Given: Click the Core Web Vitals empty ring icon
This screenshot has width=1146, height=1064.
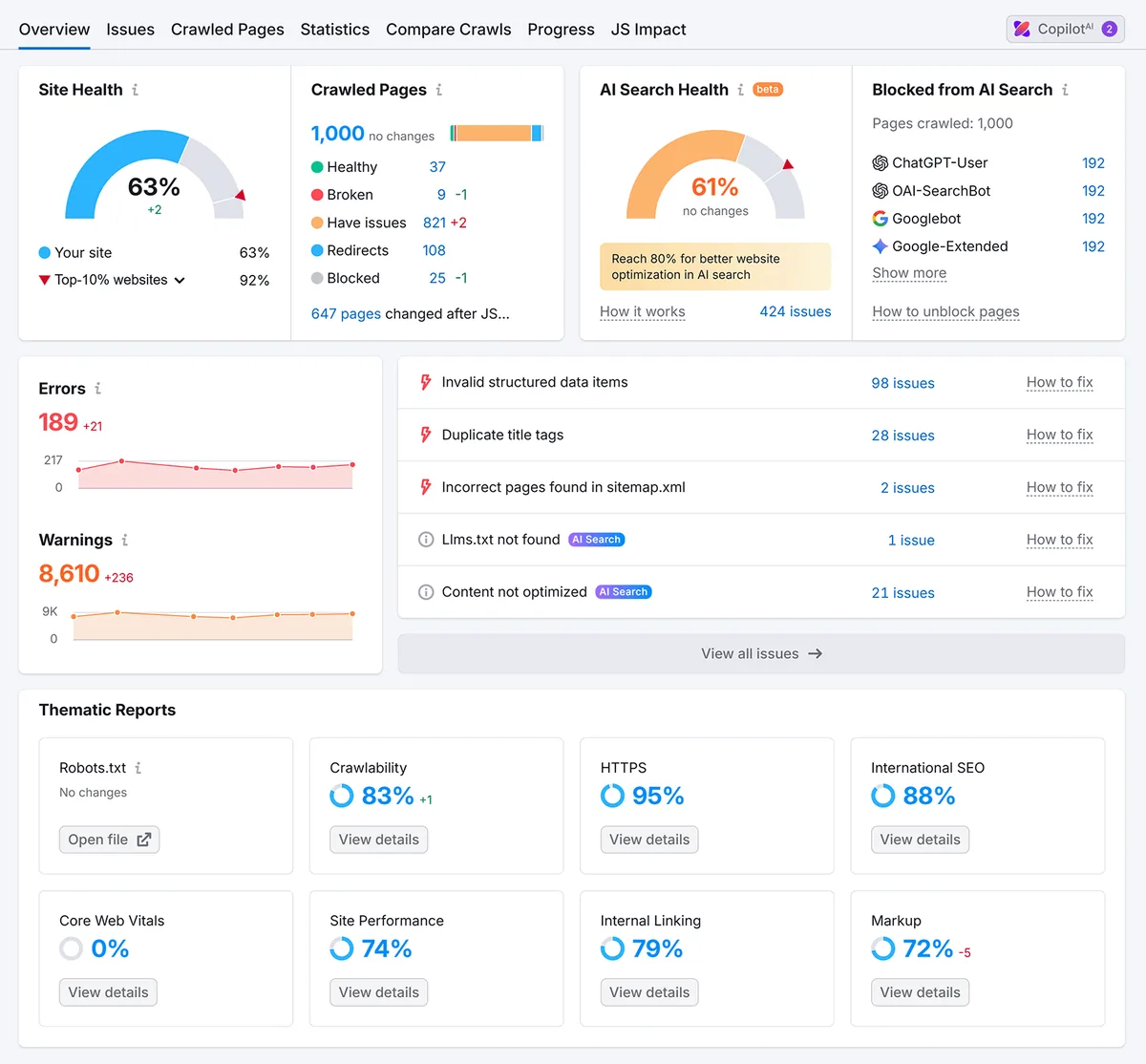Looking at the screenshot, I should point(72,948).
